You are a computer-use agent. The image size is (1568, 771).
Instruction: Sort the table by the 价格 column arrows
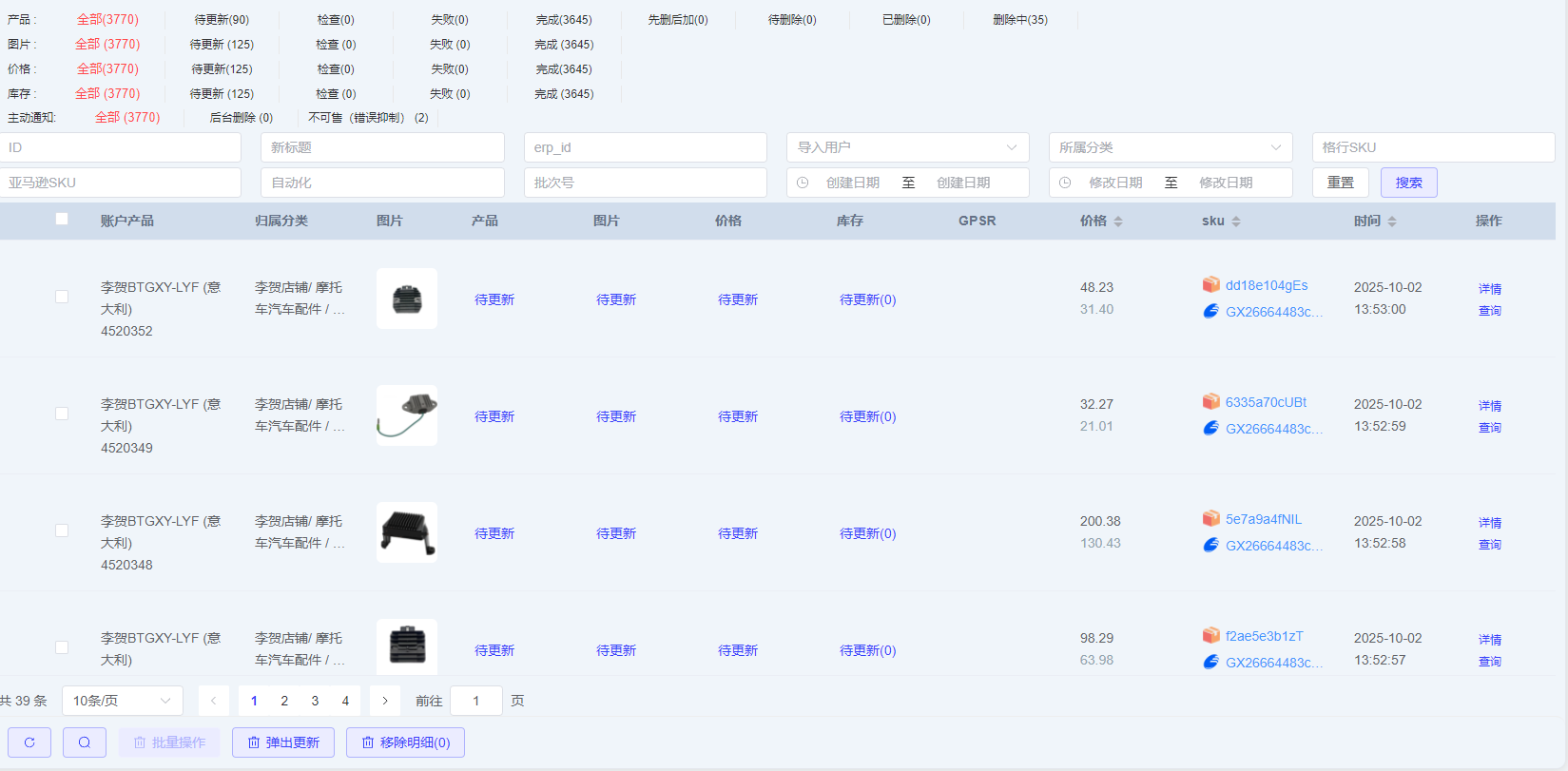pyautogui.click(x=1118, y=222)
